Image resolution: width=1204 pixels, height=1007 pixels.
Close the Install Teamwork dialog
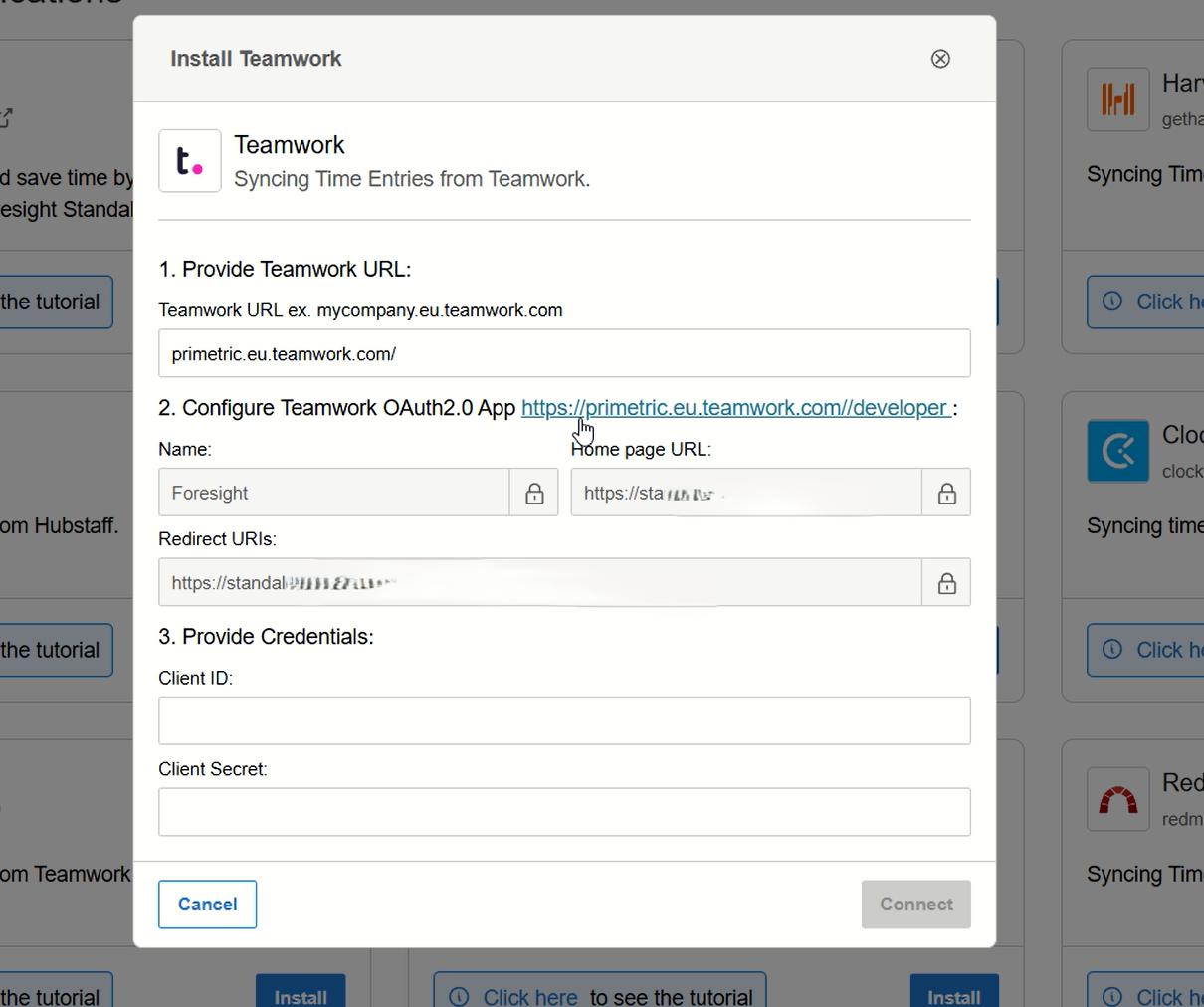940,59
